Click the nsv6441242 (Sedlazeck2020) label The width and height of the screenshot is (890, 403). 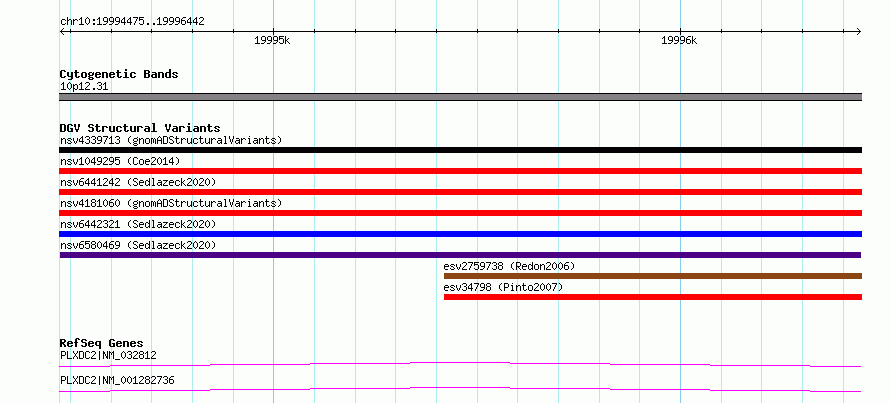click(x=138, y=182)
